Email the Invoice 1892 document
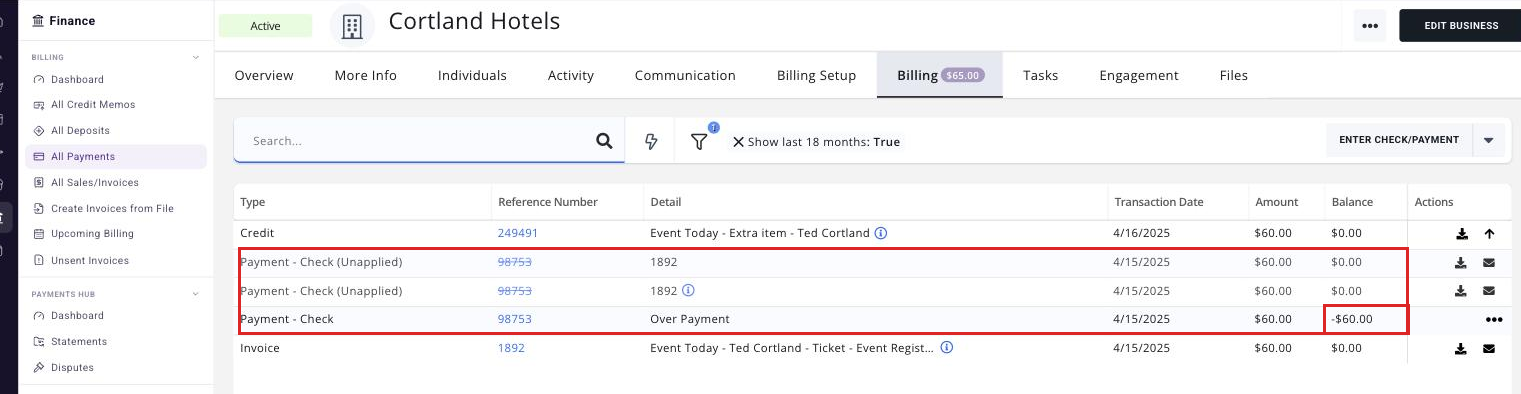 click(1489, 349)
